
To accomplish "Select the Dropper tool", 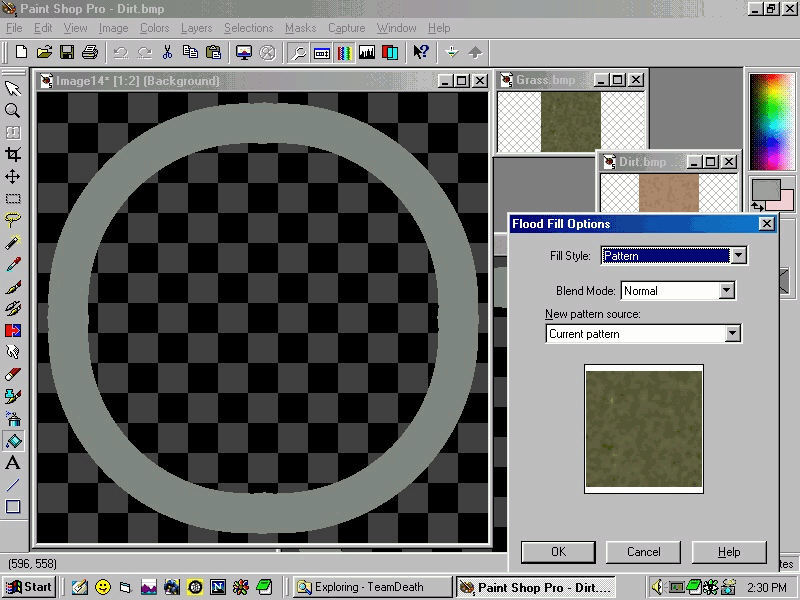I will [x=13, y=265].
